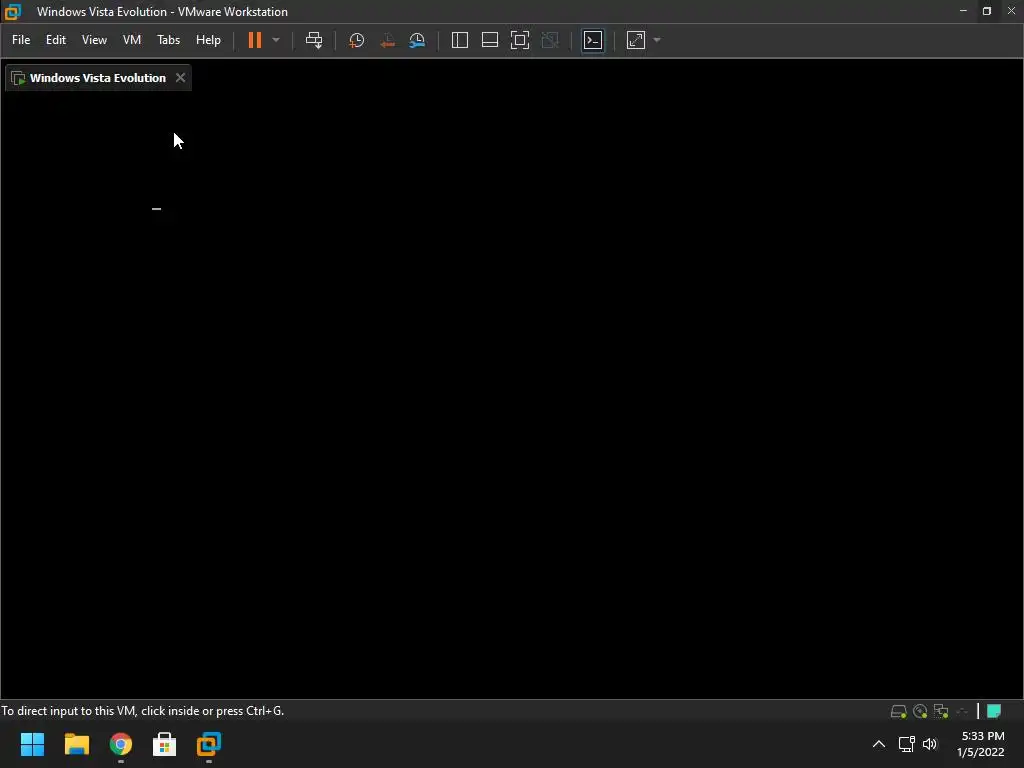
Task: Click the grayed-out device icon in status bar
Action: [962, 711]
